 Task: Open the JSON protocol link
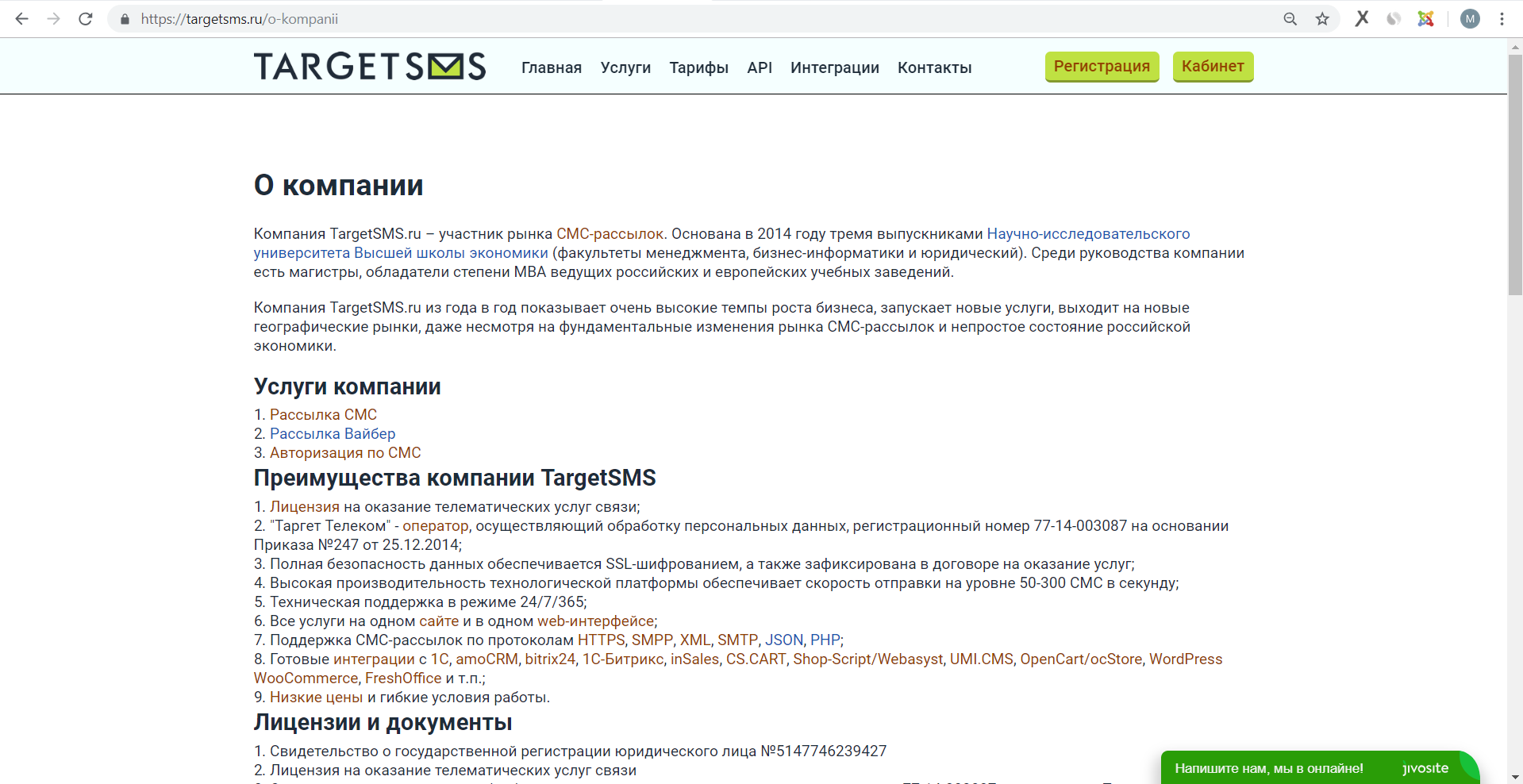click(784, 640)
